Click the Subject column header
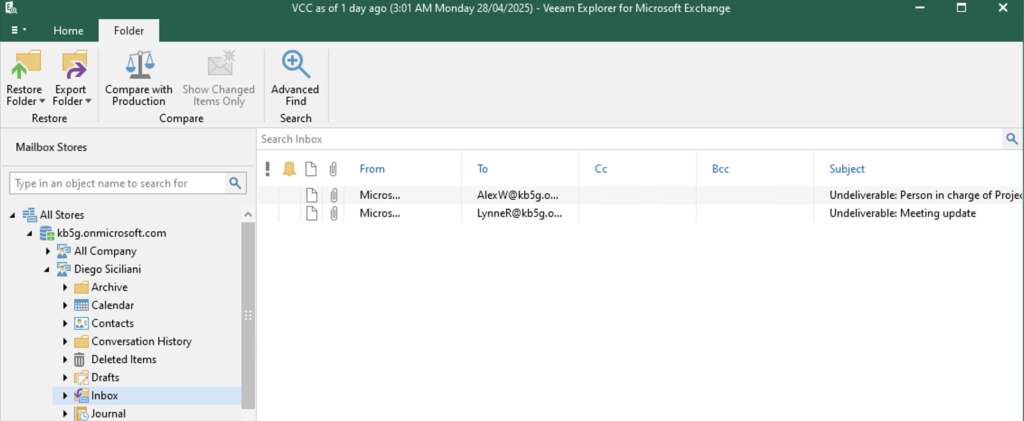Viewport: 1024px width, 421px height. 847,169
